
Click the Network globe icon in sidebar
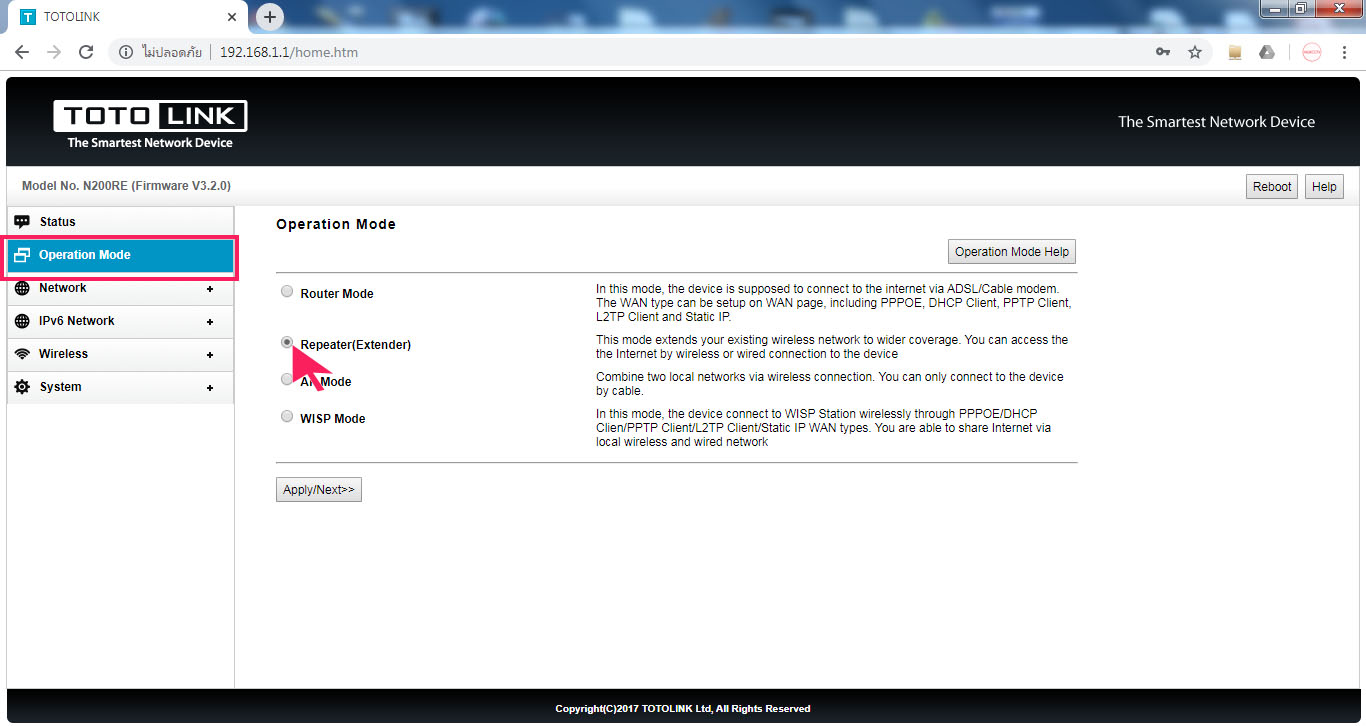22,288
